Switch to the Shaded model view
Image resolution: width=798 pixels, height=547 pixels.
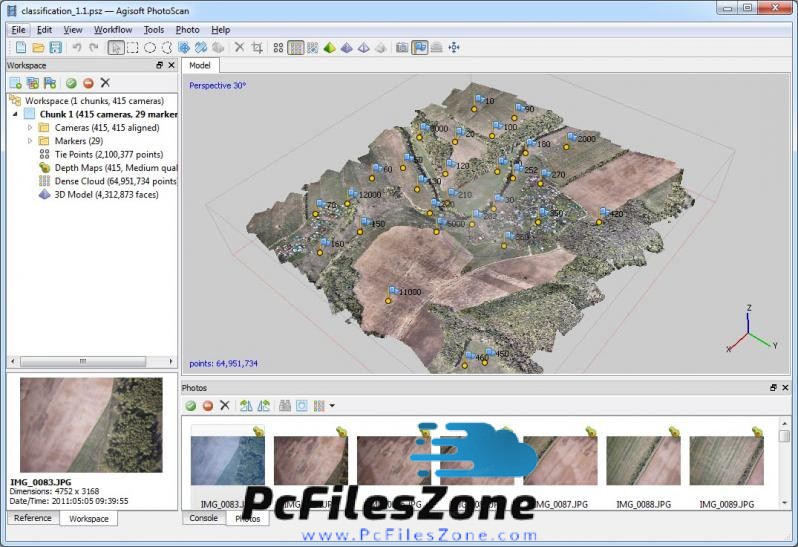[329, 48]
